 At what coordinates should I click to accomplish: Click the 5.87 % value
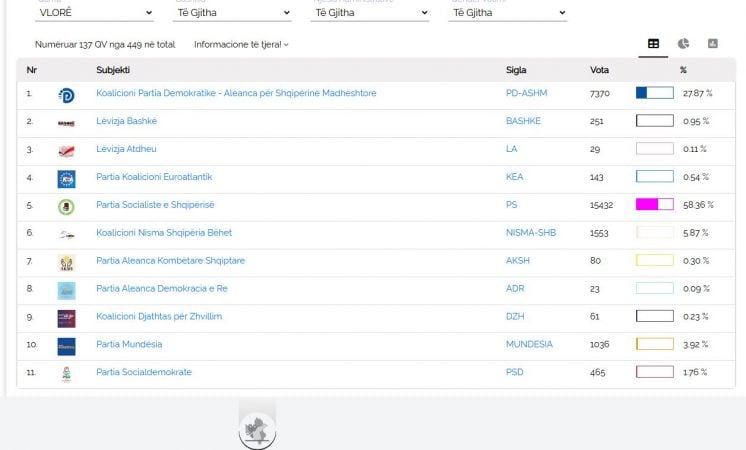[x=696, y=233]
